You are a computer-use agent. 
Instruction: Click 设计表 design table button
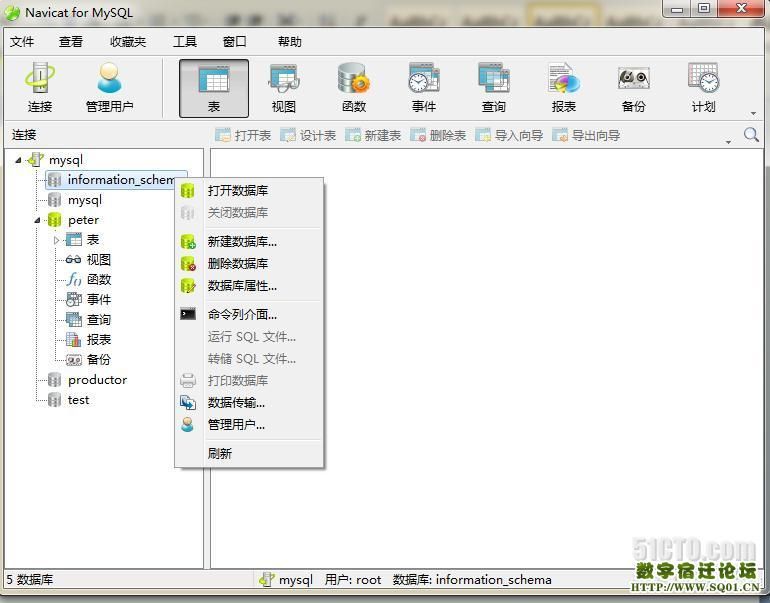point(308,135)
